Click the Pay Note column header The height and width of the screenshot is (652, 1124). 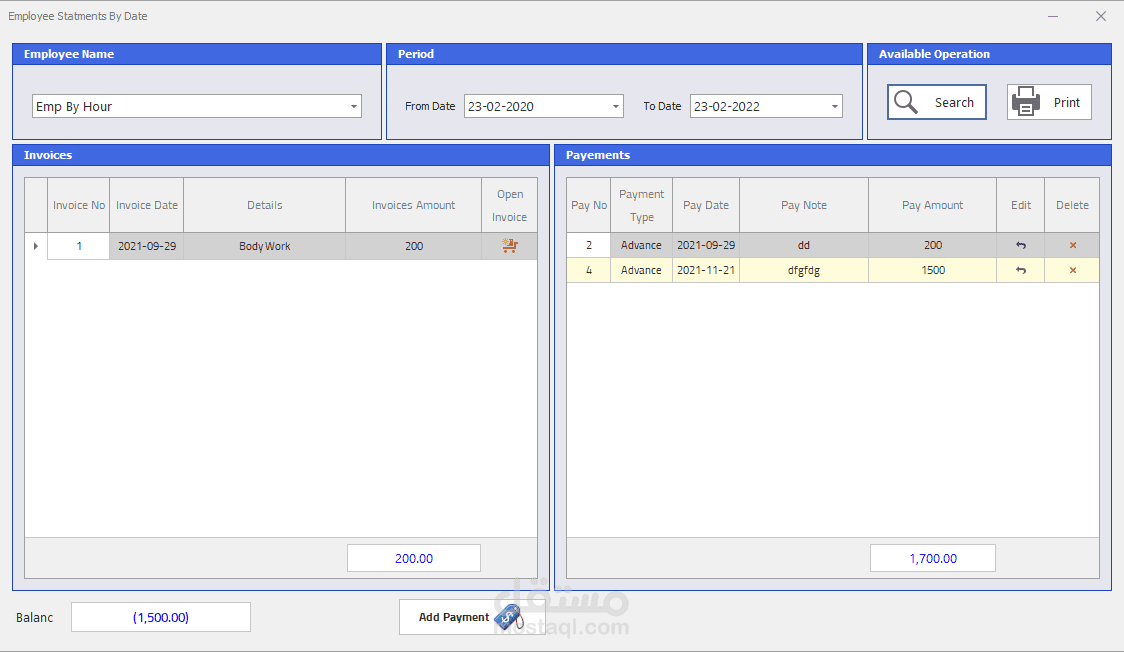[804, 205]
